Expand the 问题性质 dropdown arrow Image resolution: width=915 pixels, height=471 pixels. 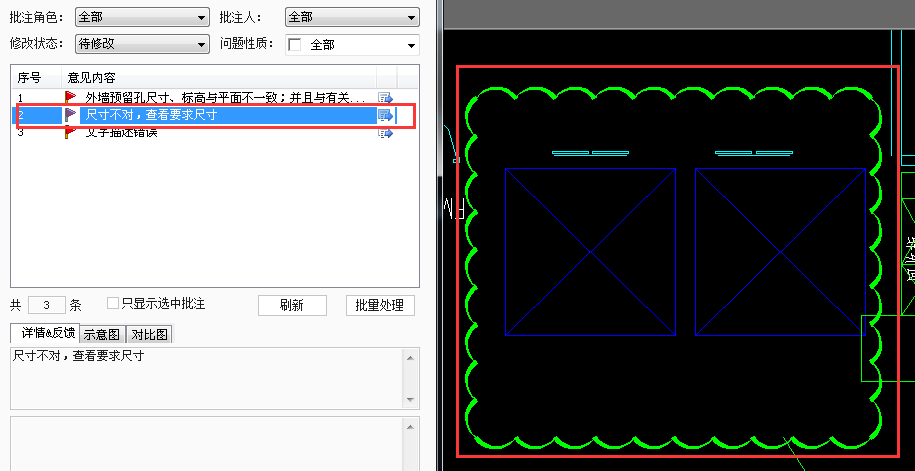tap(411, 45)
